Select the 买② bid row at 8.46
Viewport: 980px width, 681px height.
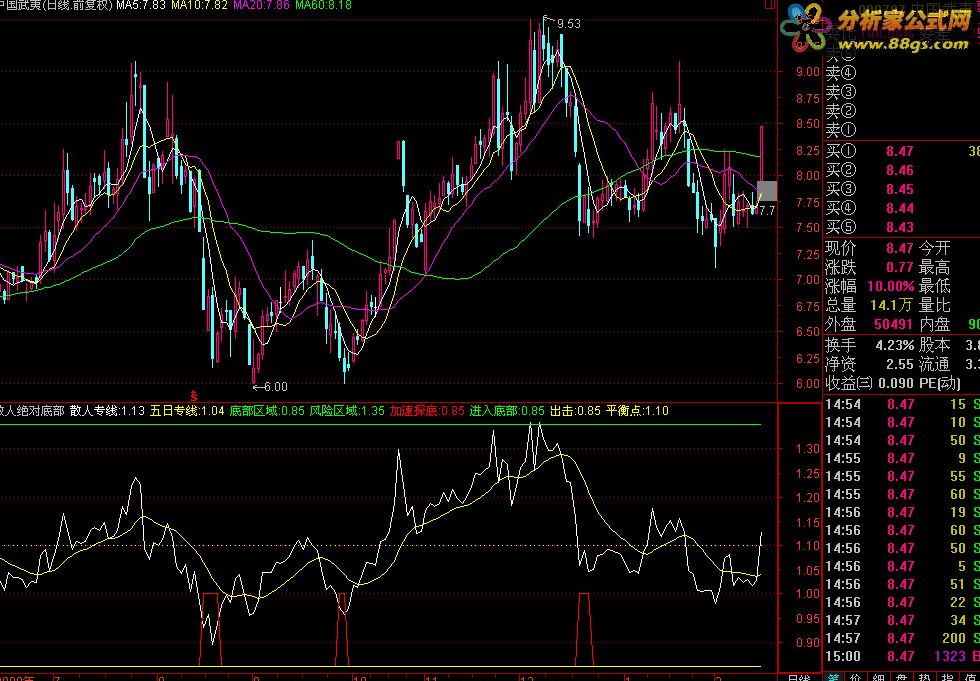[x=902, y=170]
